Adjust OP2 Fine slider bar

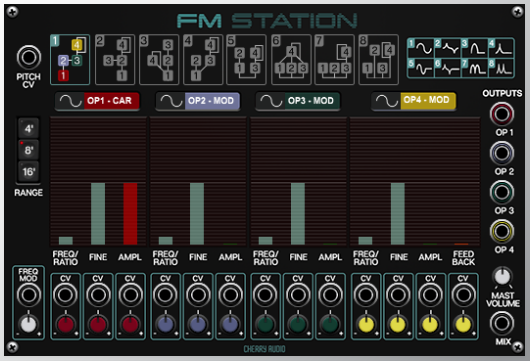pos(197,214)
